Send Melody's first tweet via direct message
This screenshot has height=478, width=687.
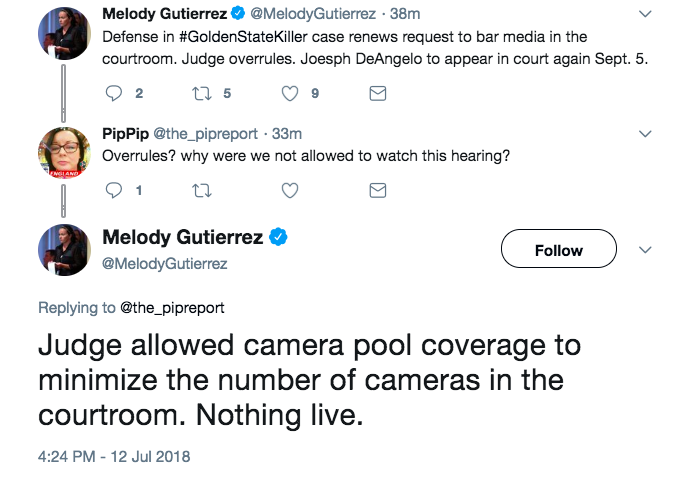pos(378,94)
